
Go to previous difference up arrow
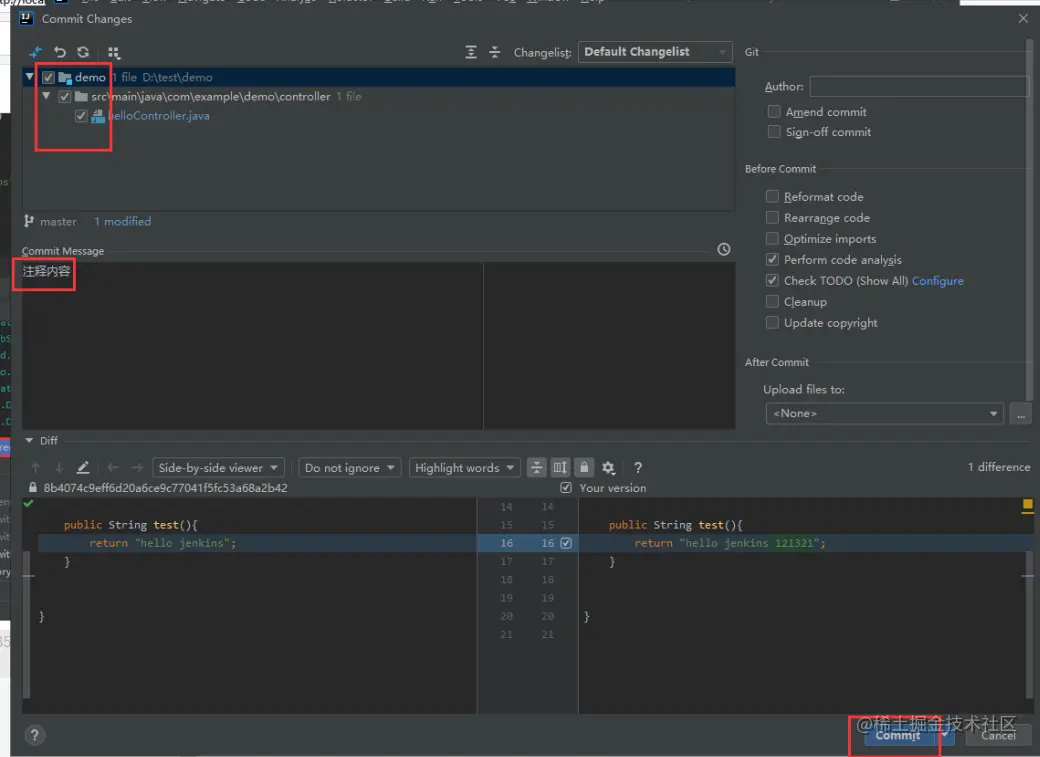[x=36, y=468]
